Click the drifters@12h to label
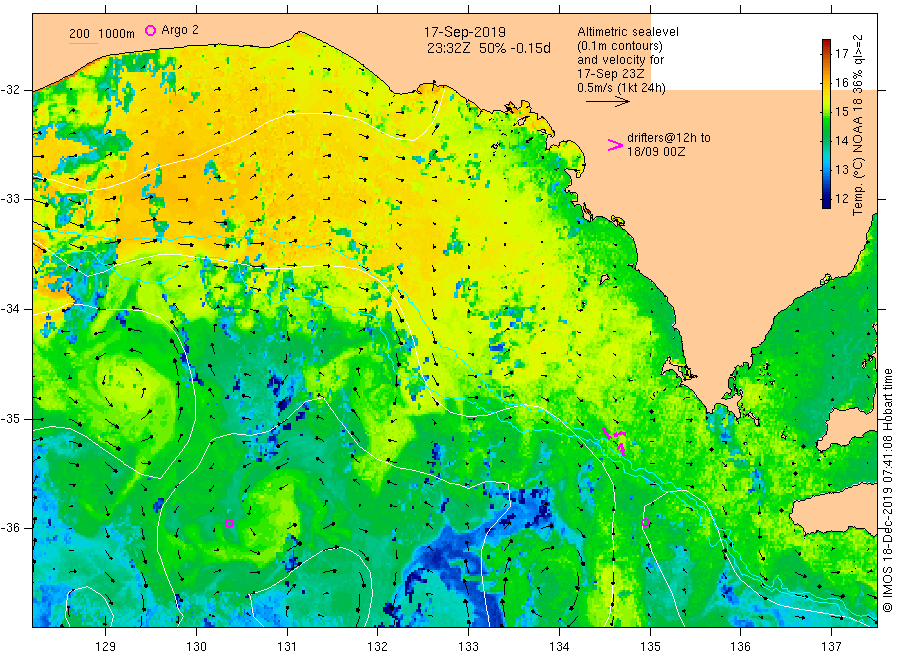This screenshot has width=900, height=660. coord(669,138)
